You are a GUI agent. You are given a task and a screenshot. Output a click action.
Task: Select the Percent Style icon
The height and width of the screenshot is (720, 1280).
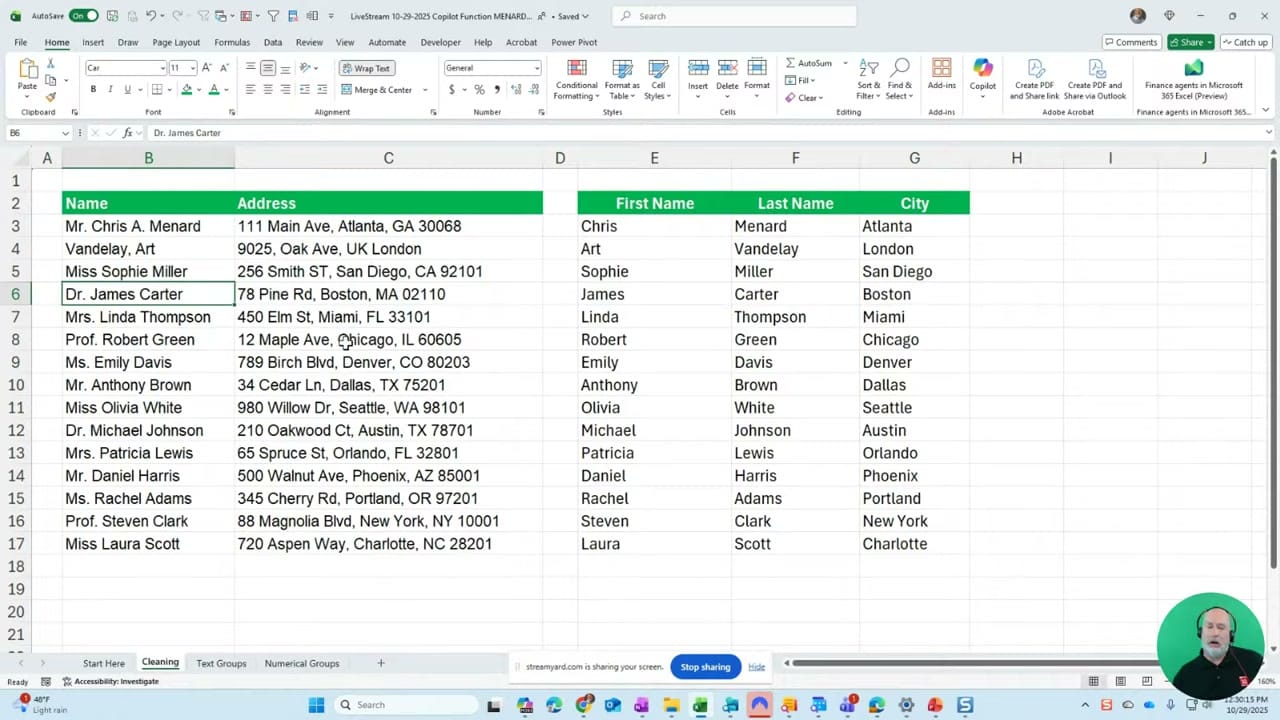tap(479, 89)
